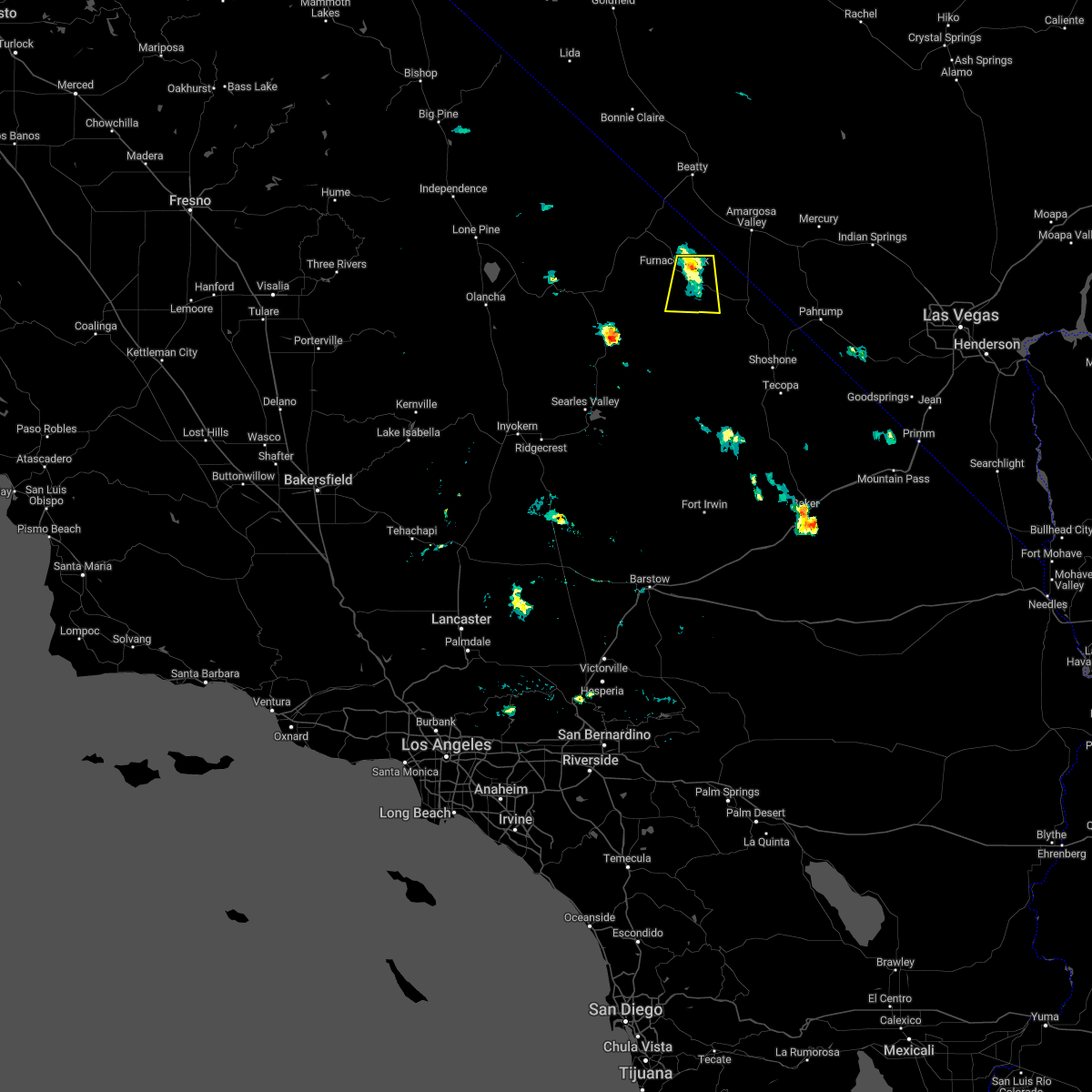
Task: Click the Riverside label
Action: click(590, 760)
